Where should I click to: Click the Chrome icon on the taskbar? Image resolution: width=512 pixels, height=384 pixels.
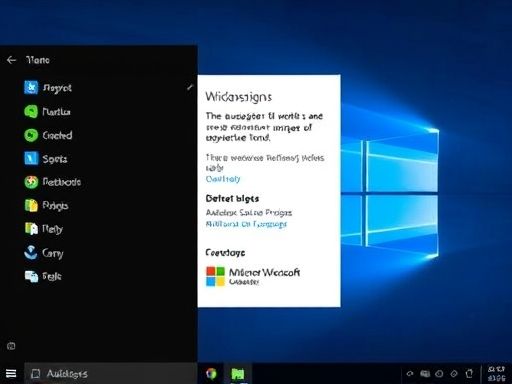click(211, 374)
